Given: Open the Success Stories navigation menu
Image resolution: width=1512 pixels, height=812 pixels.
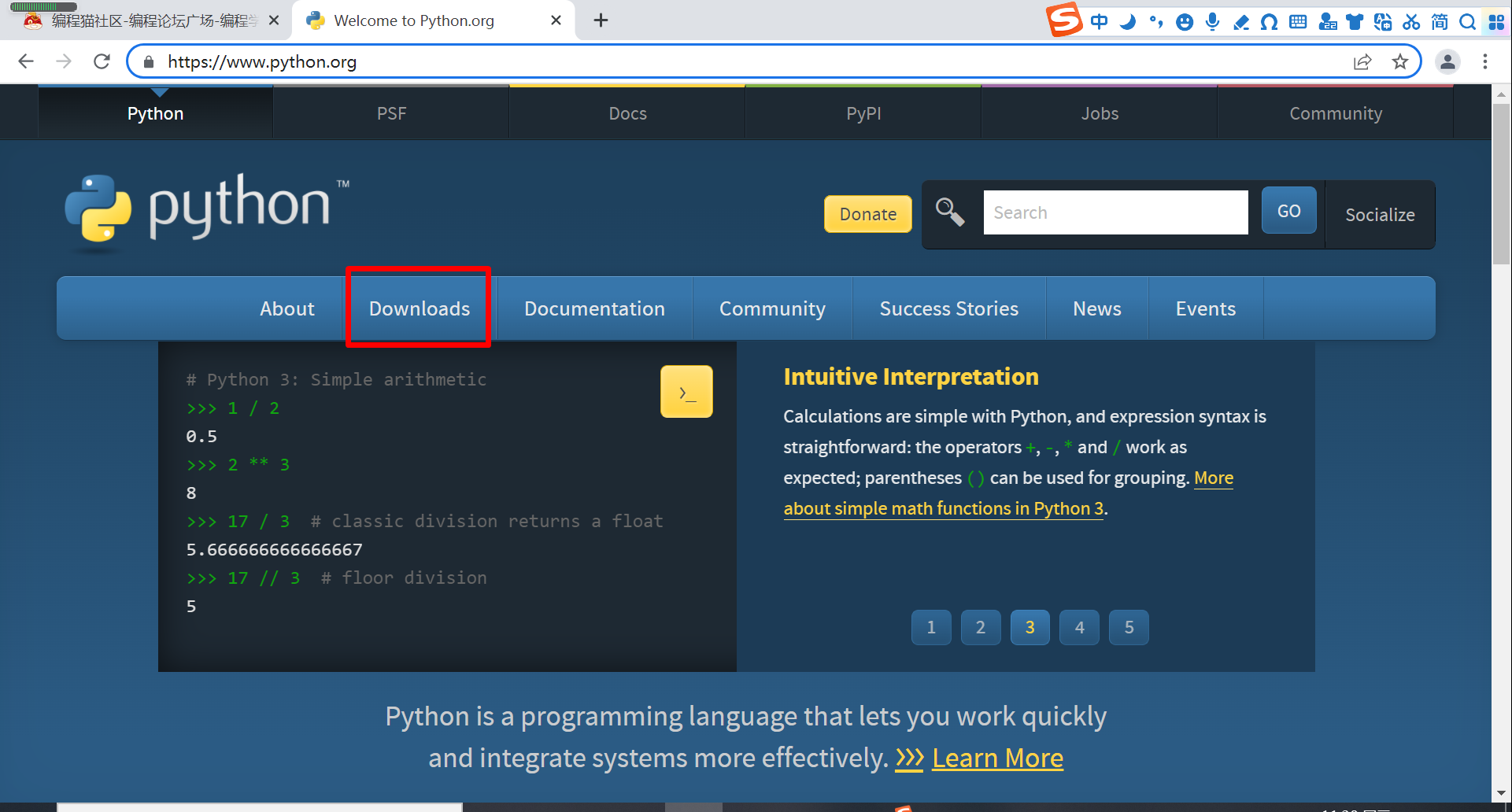Looking at the screenshot, I should pos(949,308).
